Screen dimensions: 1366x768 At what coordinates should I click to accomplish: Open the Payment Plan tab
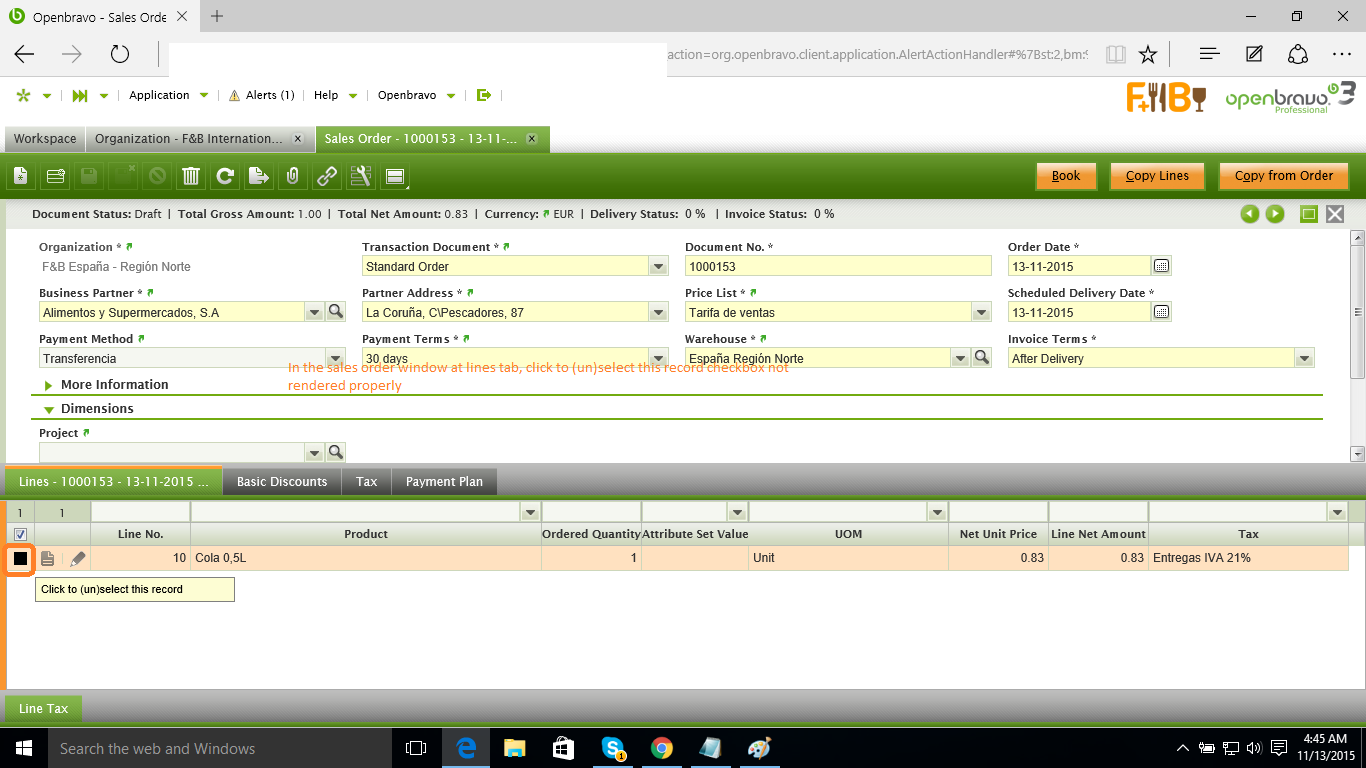click(x=444, y=482)
